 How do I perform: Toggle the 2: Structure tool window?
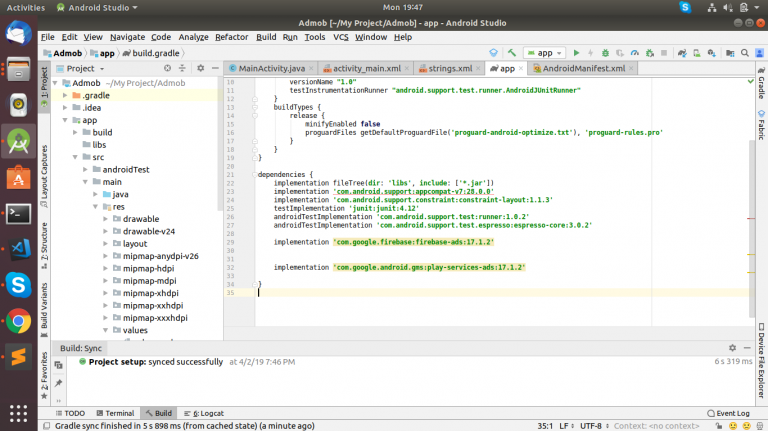44,245
